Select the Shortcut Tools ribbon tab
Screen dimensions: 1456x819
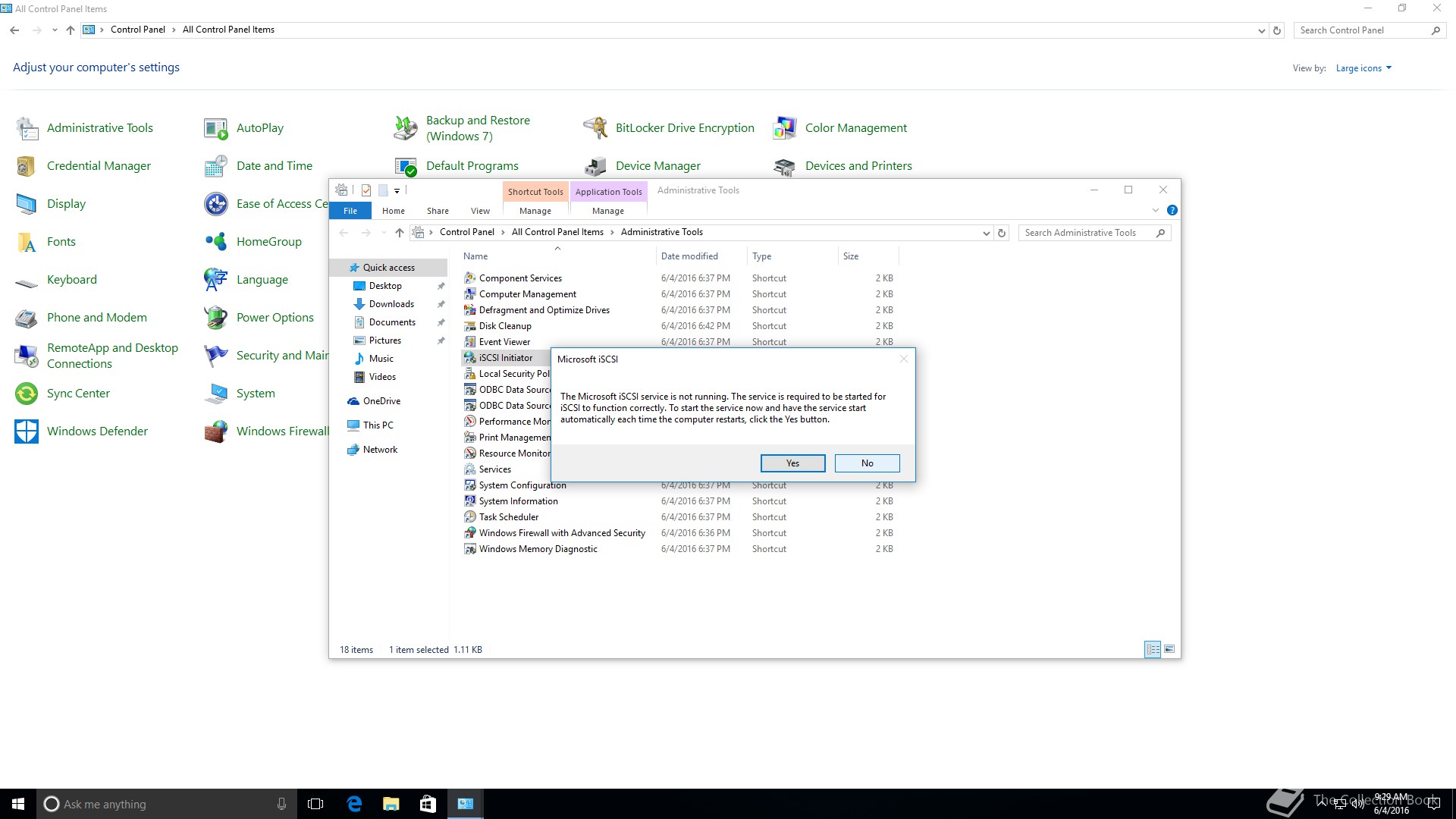[535, 192]
